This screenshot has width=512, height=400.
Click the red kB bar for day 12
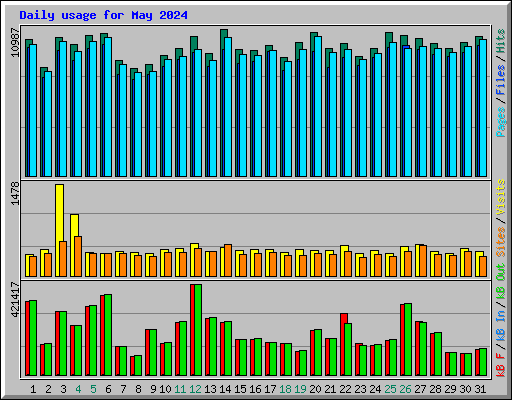[x=192, y=330]
